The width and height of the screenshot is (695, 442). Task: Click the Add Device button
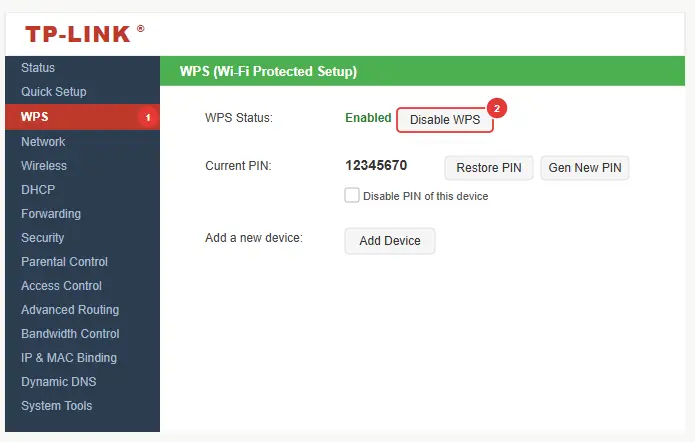390,241
